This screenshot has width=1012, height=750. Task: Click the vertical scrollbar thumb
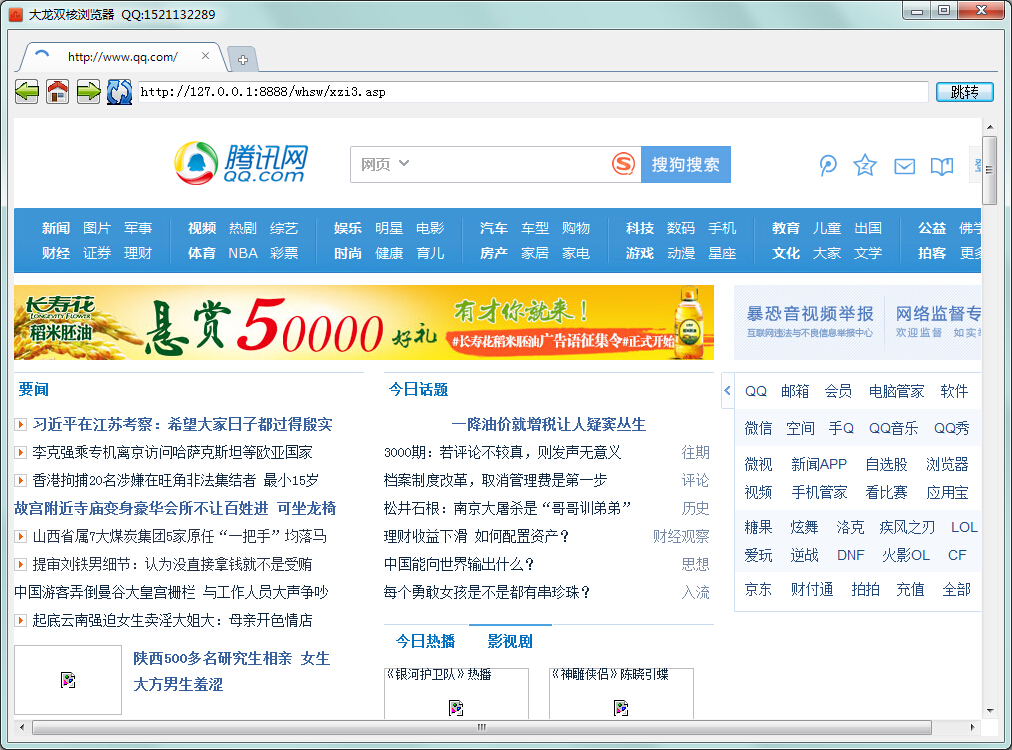coord(989,170)
